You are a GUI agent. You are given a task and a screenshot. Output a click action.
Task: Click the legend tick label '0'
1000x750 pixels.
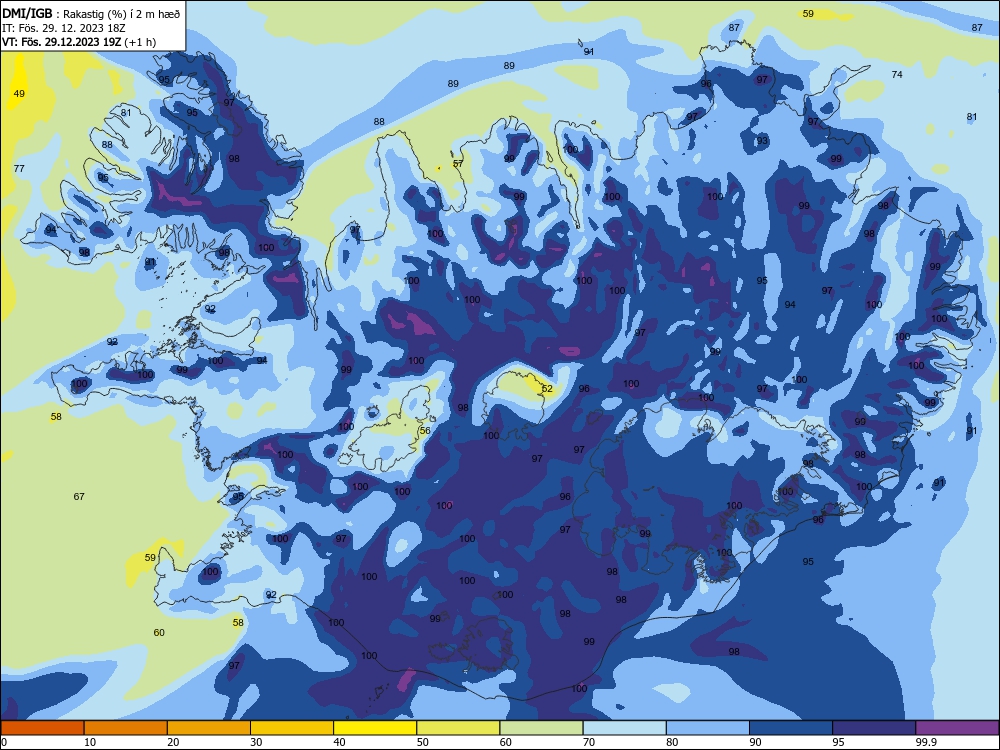point(4,742)
